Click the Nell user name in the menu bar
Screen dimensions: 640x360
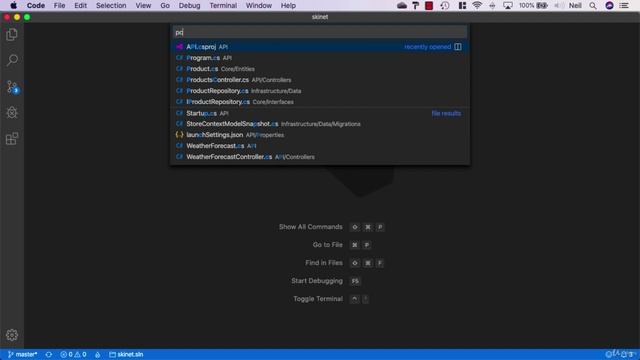pyautogui.click(x=575, y=6)
